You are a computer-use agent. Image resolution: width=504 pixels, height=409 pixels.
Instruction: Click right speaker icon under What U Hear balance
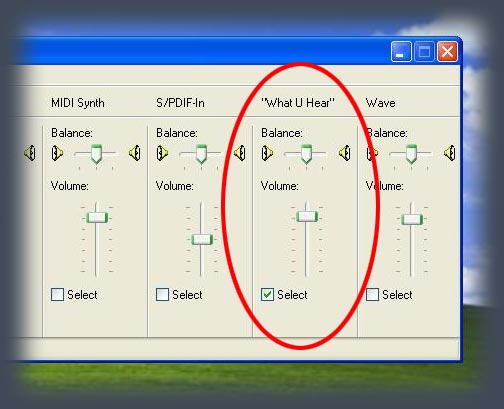point(345,153)
